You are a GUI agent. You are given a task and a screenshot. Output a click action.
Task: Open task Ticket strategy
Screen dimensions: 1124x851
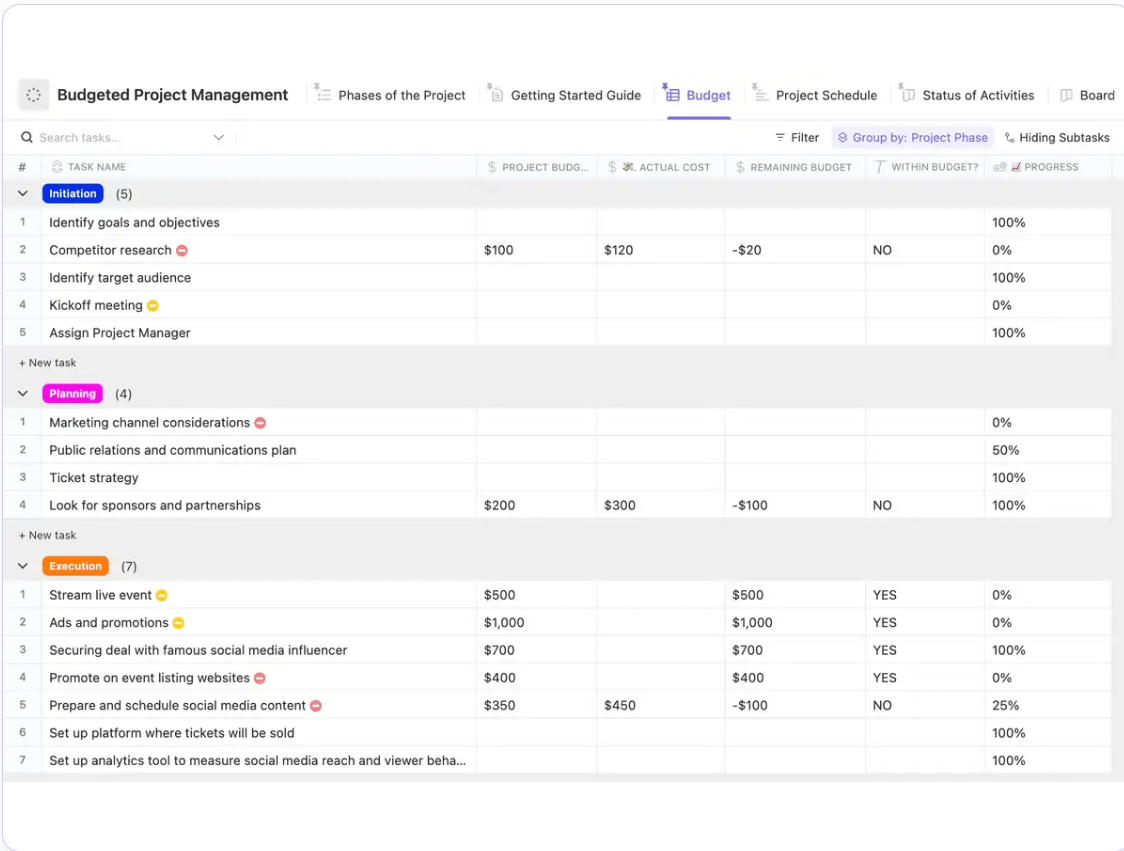coord(94,477)
